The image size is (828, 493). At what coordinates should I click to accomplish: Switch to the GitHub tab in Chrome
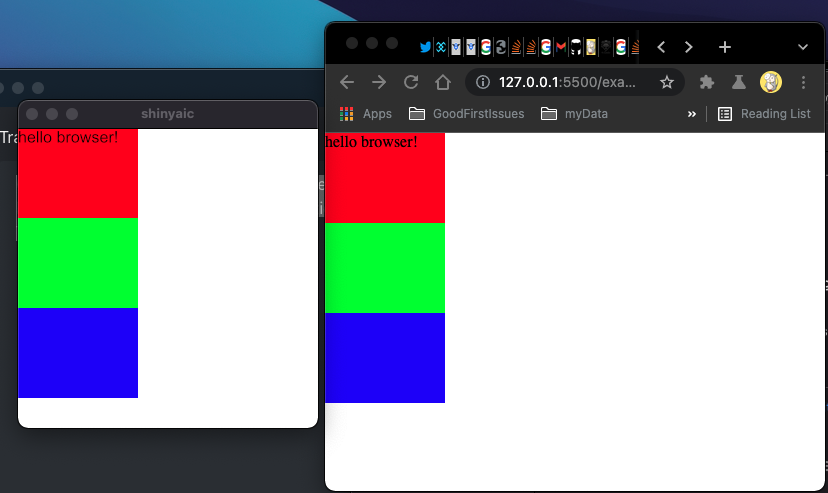(x=576, y=47)
